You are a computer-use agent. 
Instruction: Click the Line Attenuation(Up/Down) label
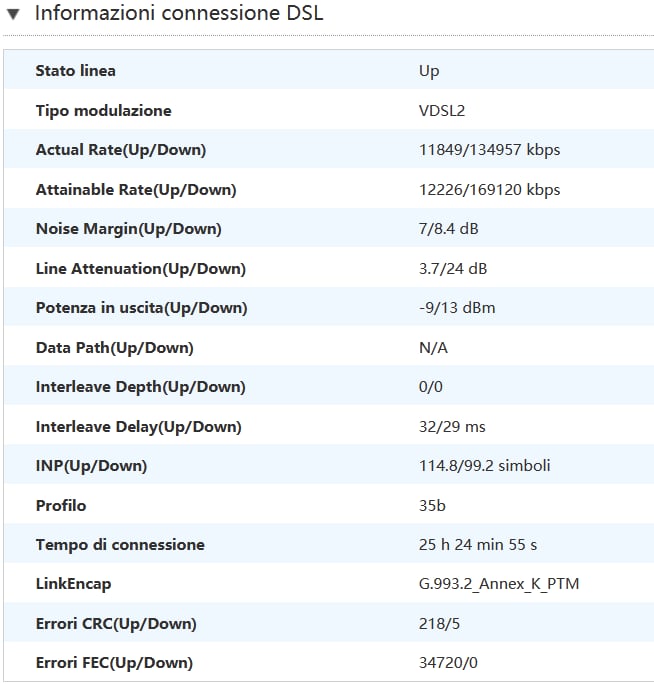pyautogui.click(x=140, y=269)
